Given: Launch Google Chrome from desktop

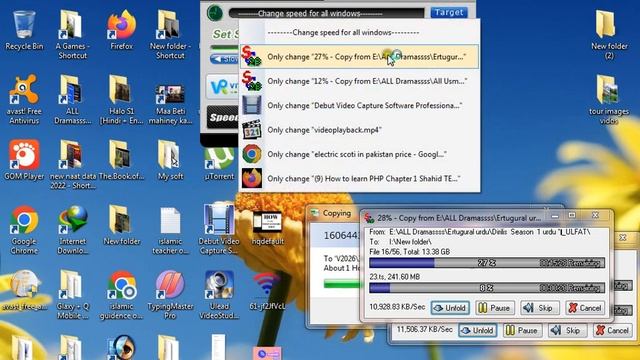Looking at the screenshot, I should [24, 230].
